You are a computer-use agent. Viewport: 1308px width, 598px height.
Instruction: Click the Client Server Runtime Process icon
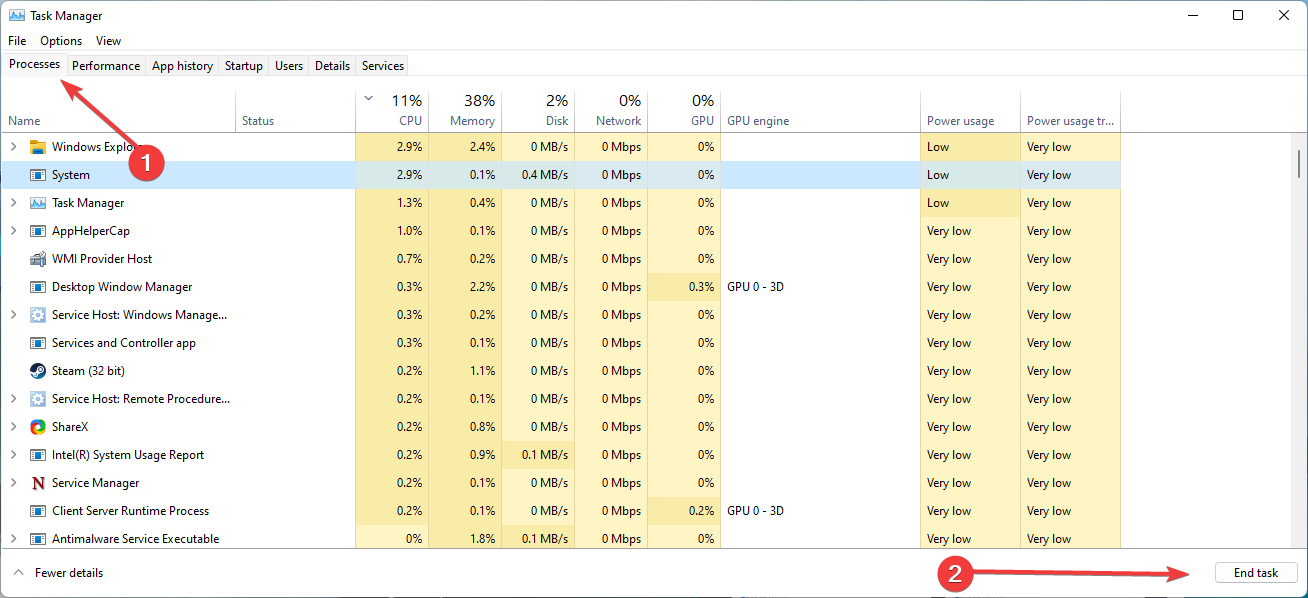coord(38,511)
